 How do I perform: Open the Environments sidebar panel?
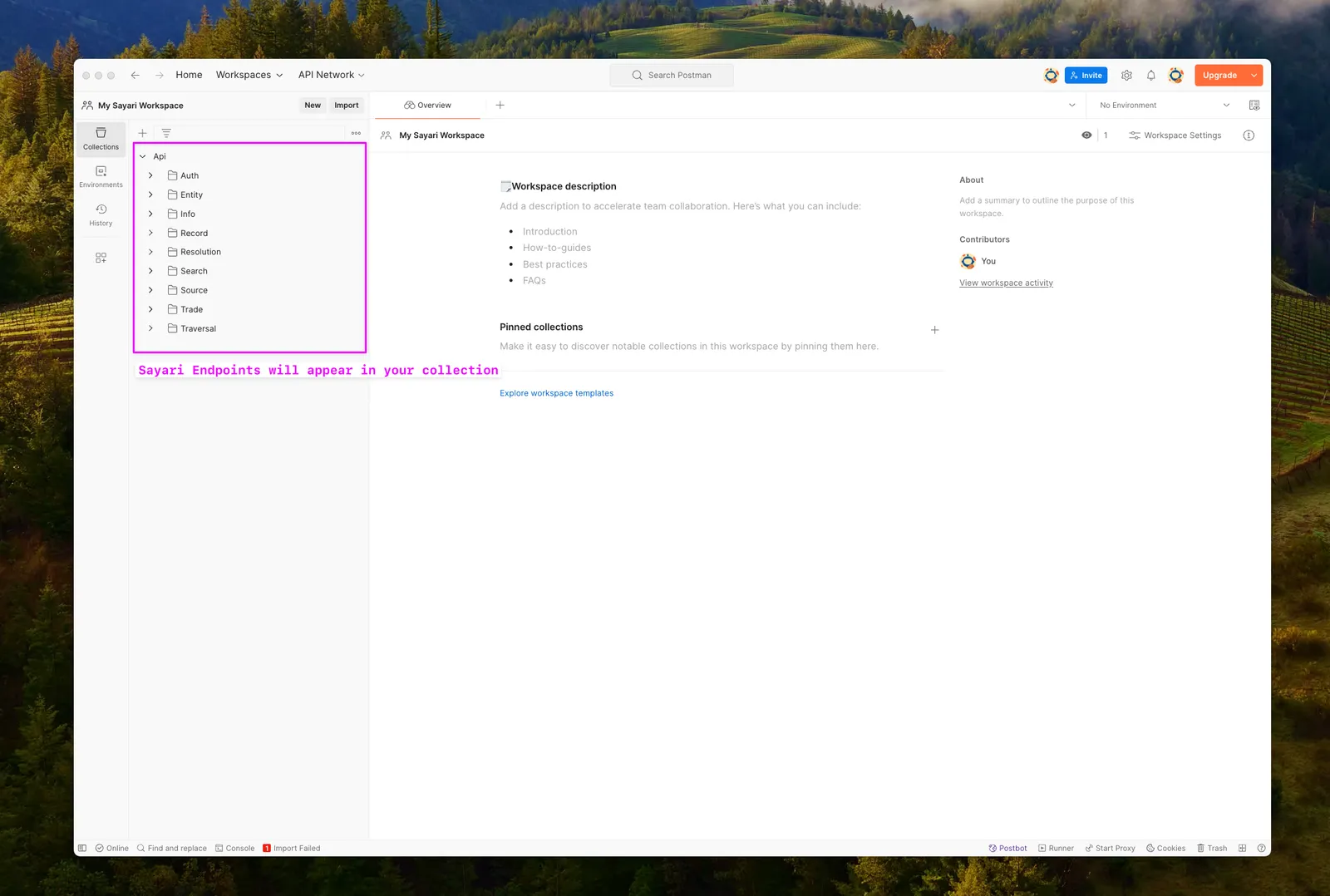point(101,176)
